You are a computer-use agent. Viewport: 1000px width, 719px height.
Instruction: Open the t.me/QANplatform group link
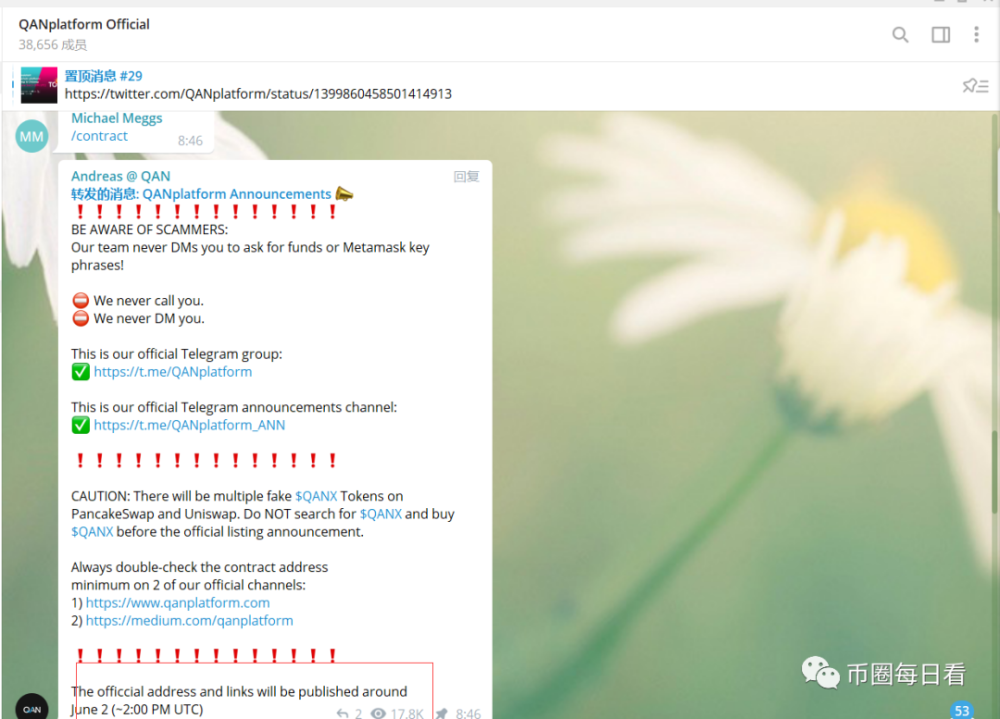(x=173, y=372)
